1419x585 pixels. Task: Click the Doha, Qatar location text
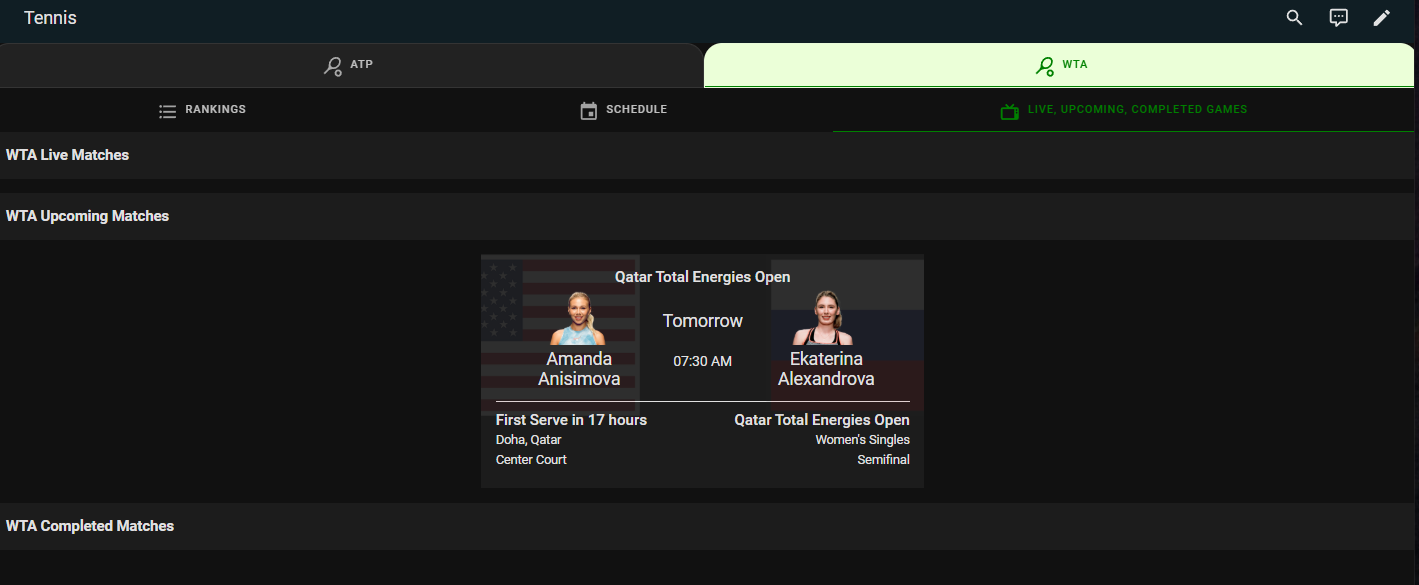529,440
